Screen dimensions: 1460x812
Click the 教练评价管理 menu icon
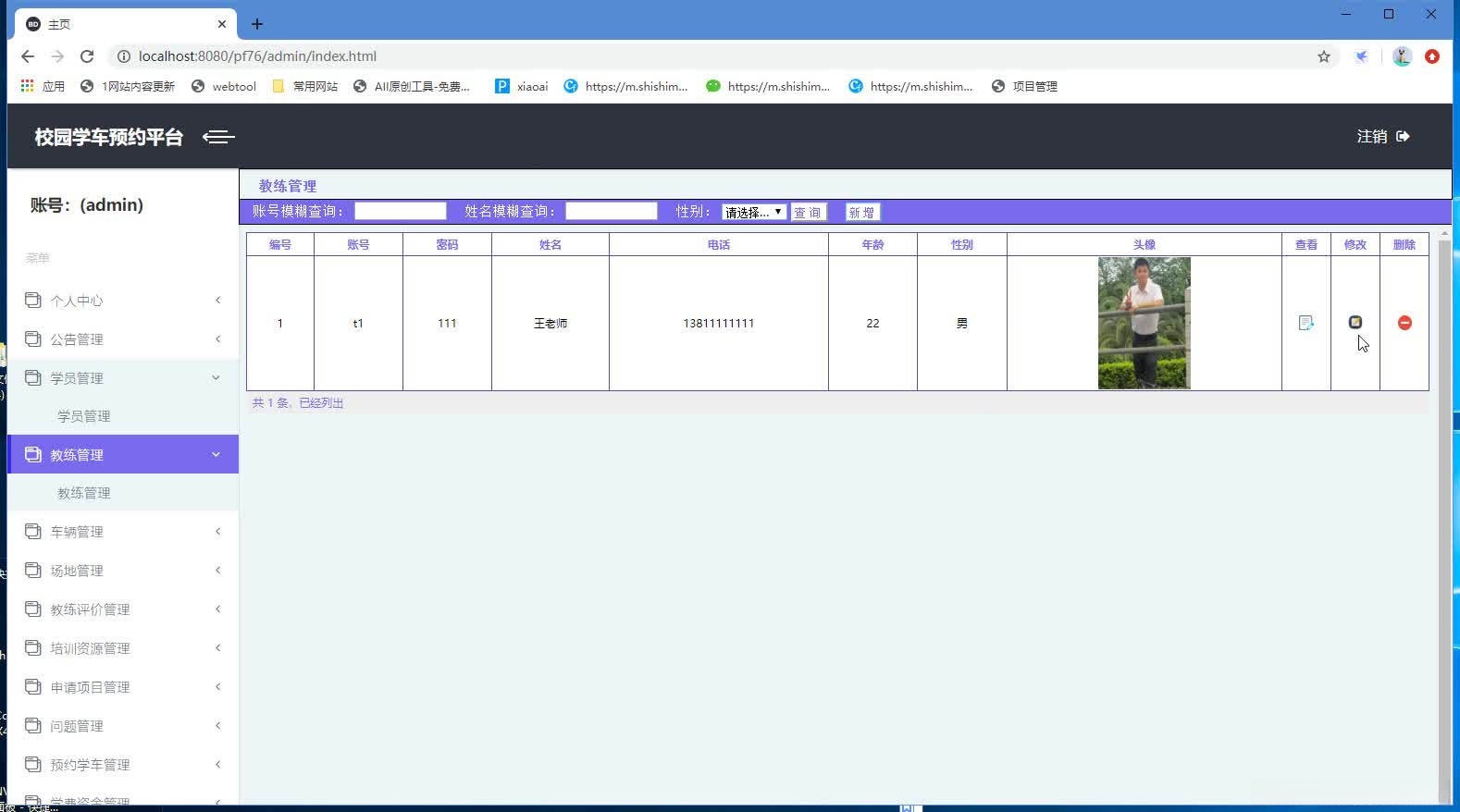click(x=33, y=609)
